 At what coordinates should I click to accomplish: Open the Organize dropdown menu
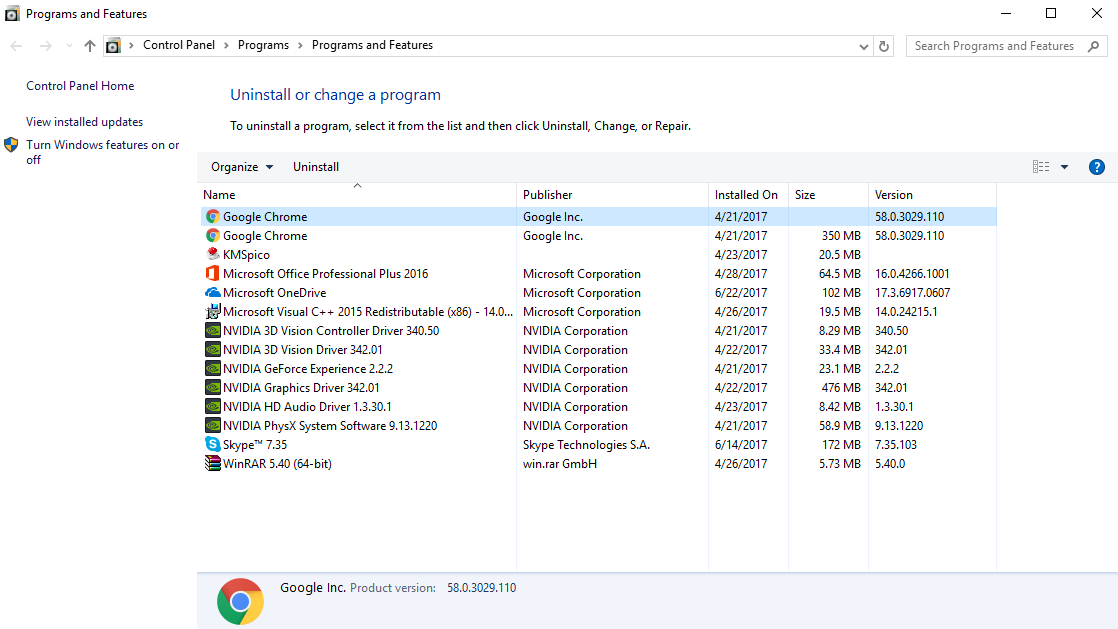(242, 167)
